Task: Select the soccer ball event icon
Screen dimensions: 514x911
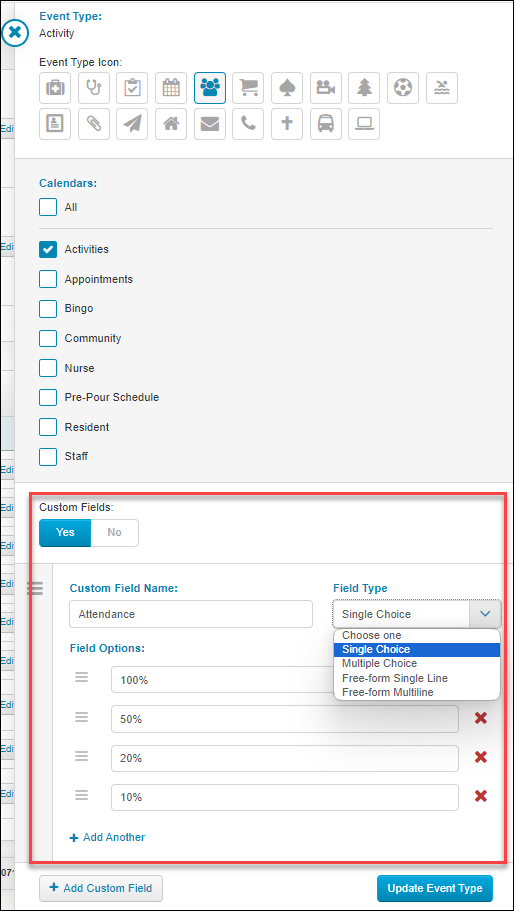Action: [402, 88]
